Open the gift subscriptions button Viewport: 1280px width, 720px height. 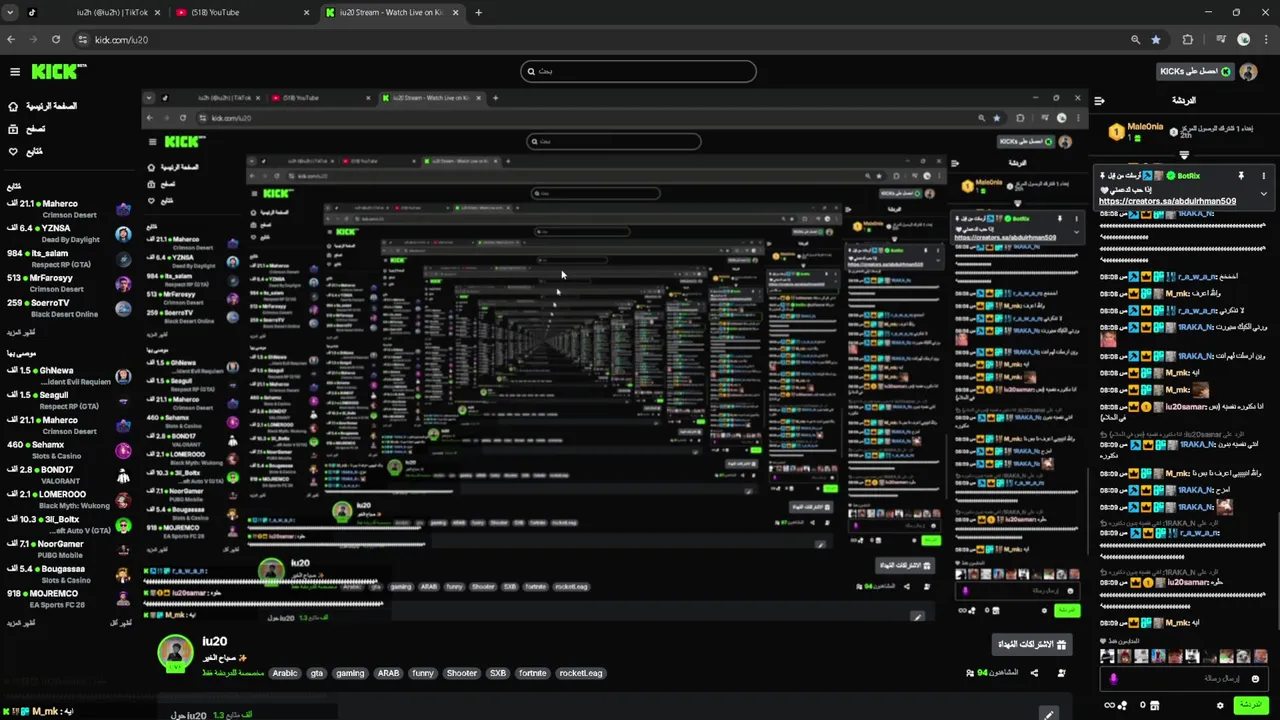1031,644
